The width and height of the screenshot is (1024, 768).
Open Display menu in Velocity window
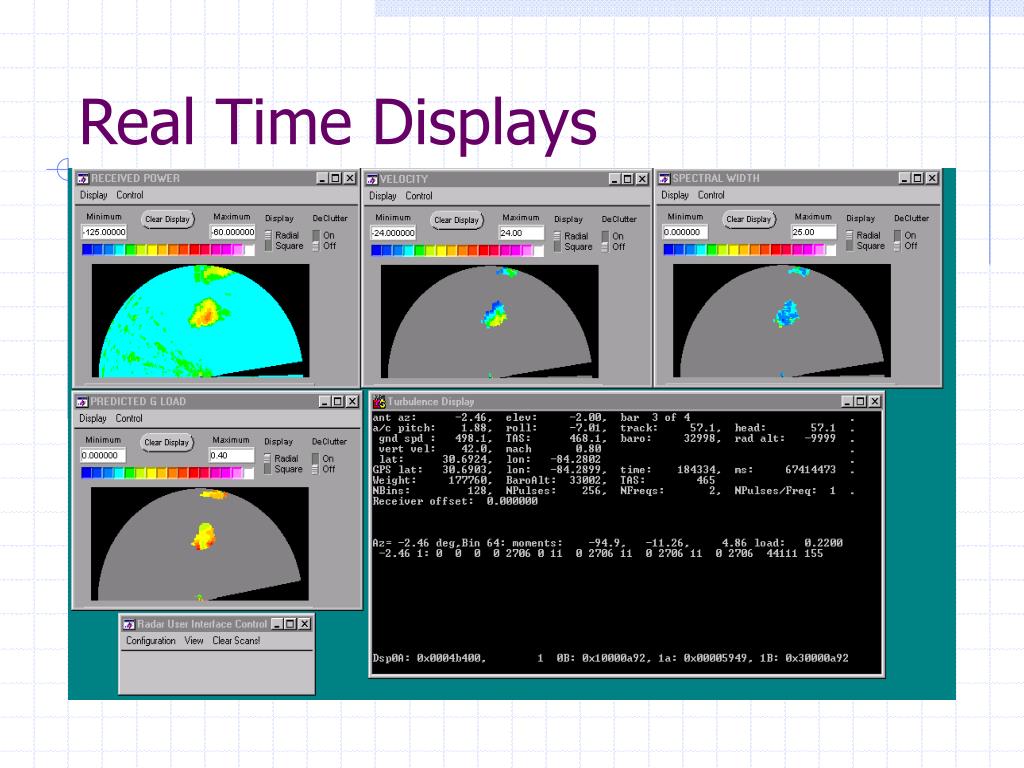point(383,196)
